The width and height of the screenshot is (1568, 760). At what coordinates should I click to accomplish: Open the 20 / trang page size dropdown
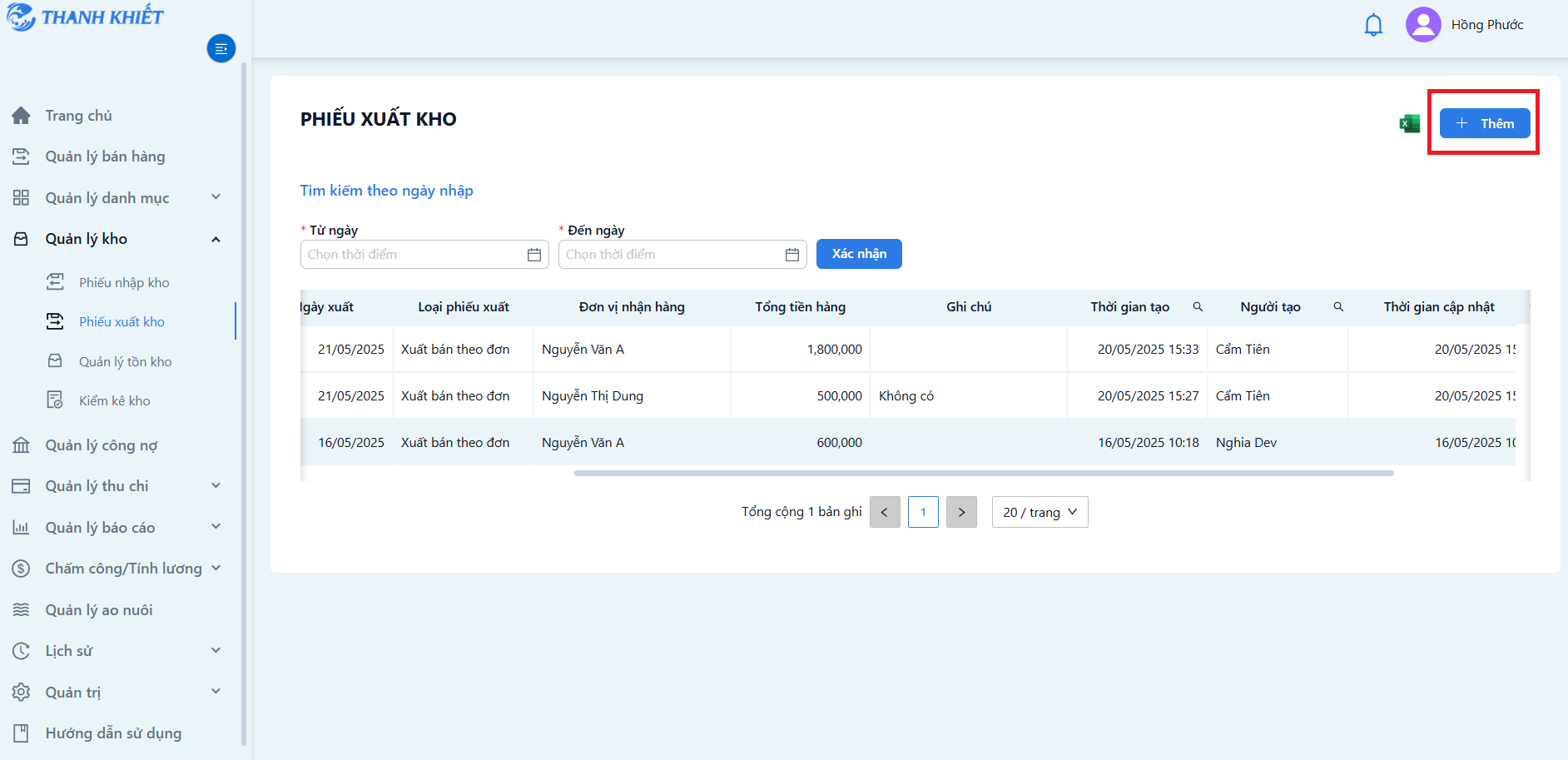click(1040, 512)
